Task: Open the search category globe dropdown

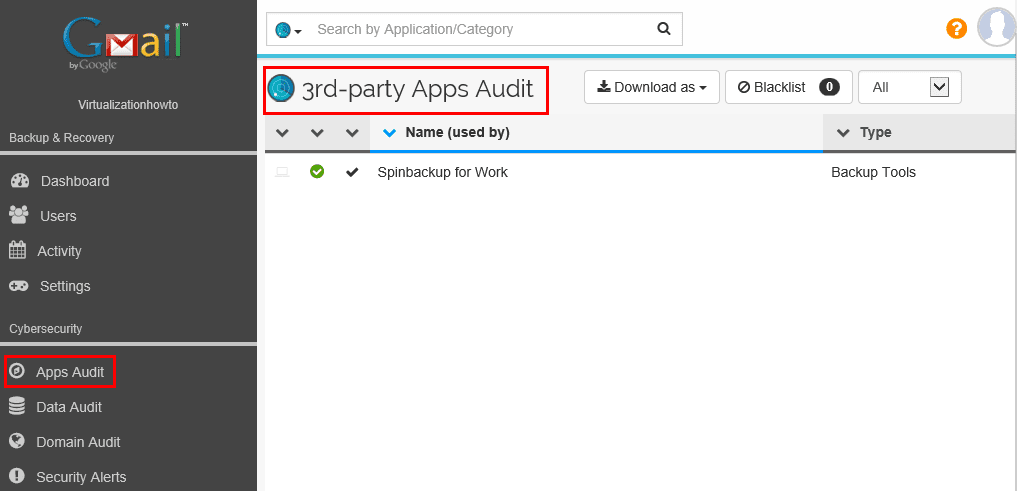Action: click(289, 30)
